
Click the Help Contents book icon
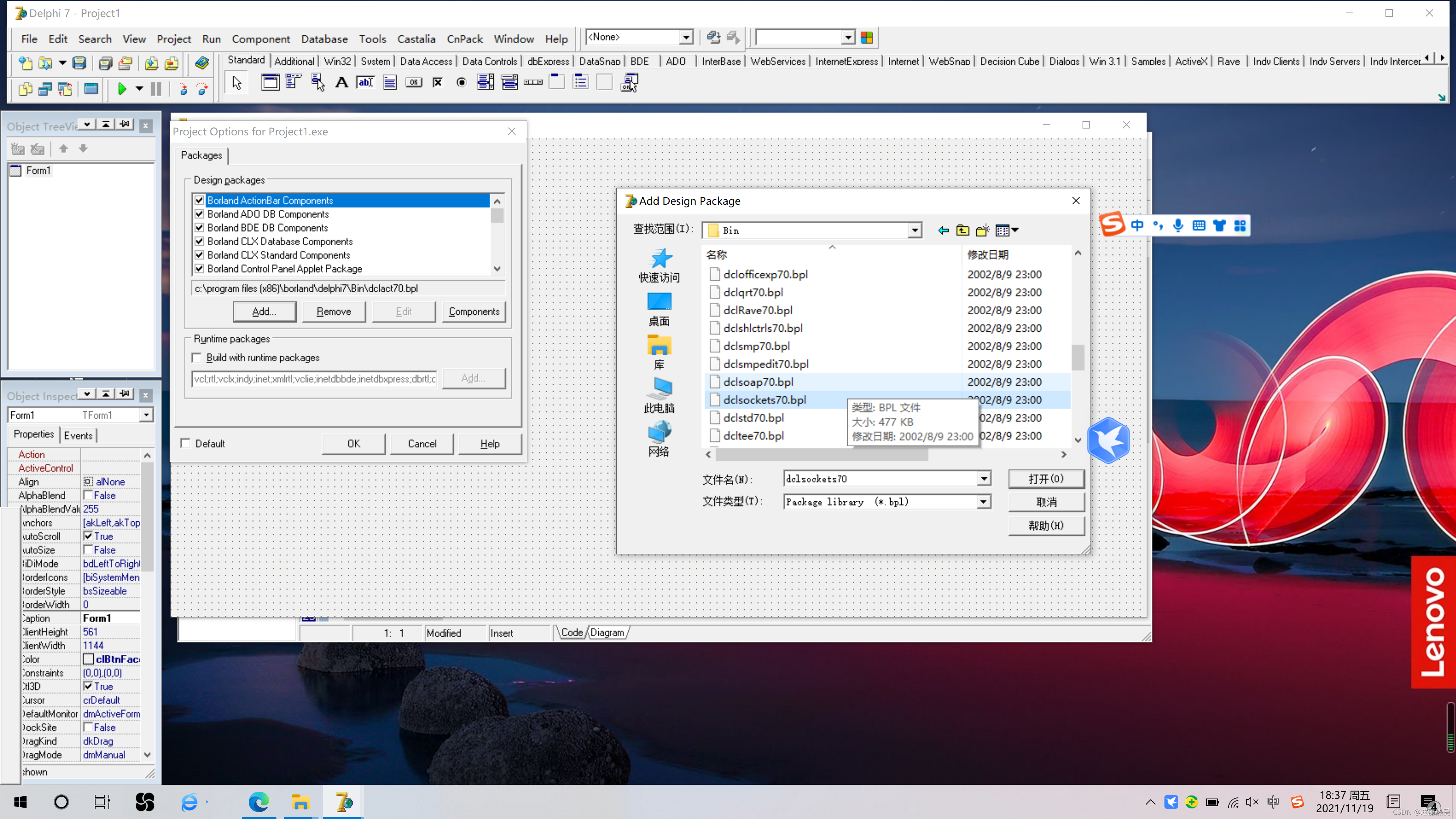pos(202,63)
